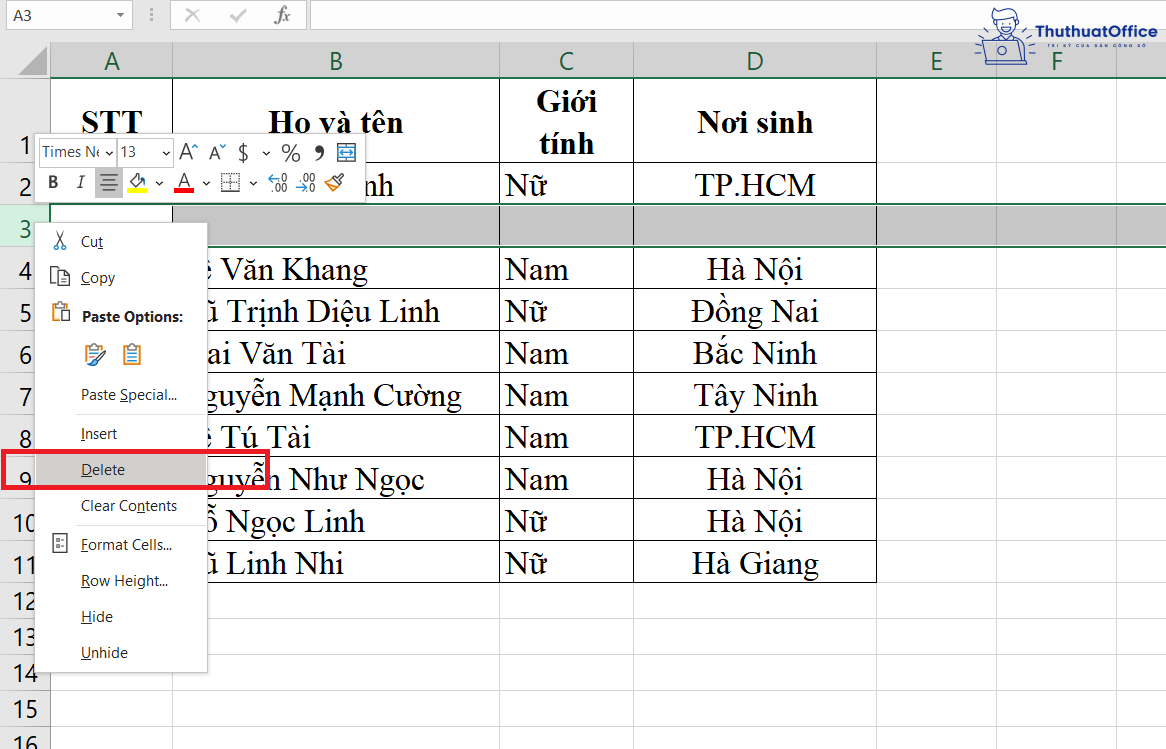Viewport: 1166px width, 749px height.
Task: Apply Format Painter from mini toolbar
Action: point(335,183)
